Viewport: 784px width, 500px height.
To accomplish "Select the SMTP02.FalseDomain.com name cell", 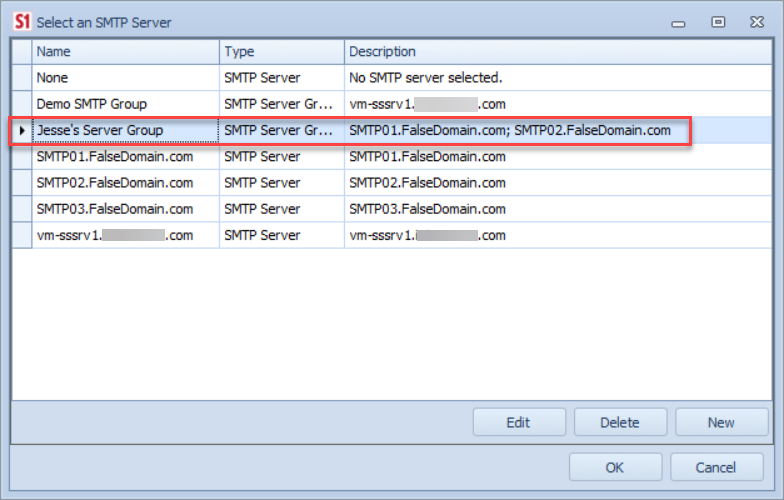I will pos(126,183).
